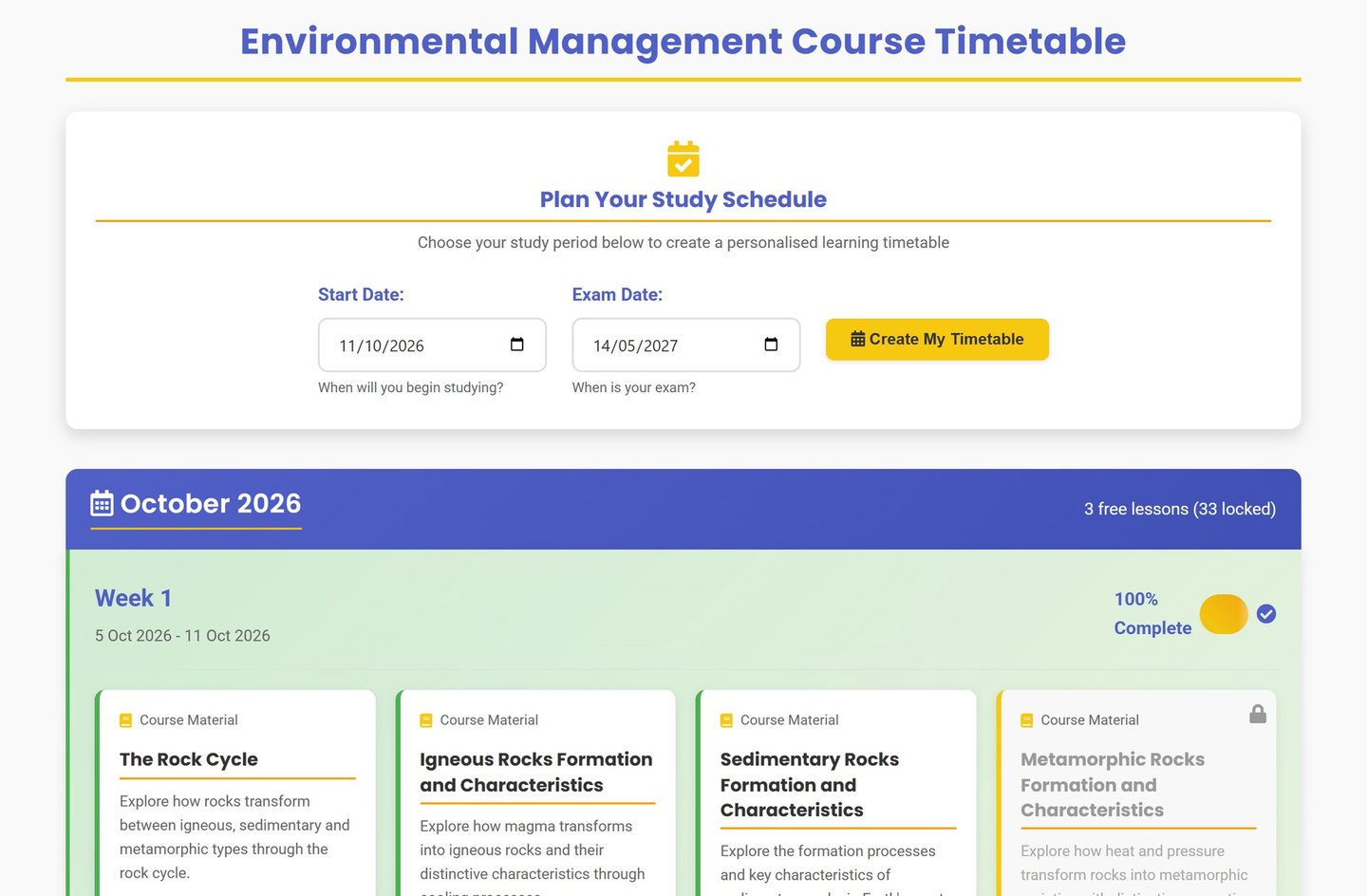
Task: Click the calendar icon beside October 2026
Action: 102,503
